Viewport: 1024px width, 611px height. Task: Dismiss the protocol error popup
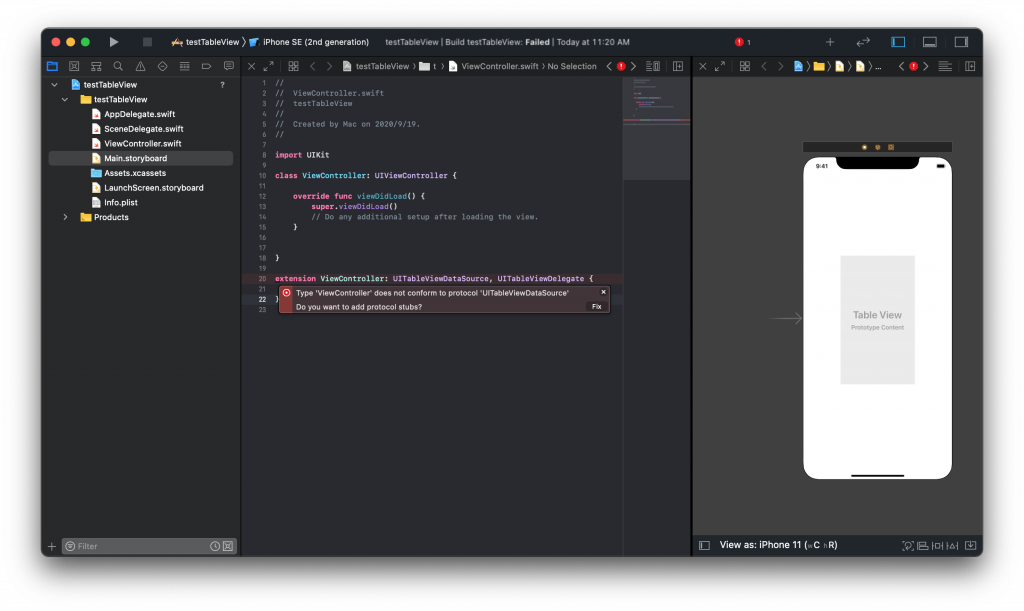click(603, 292)
